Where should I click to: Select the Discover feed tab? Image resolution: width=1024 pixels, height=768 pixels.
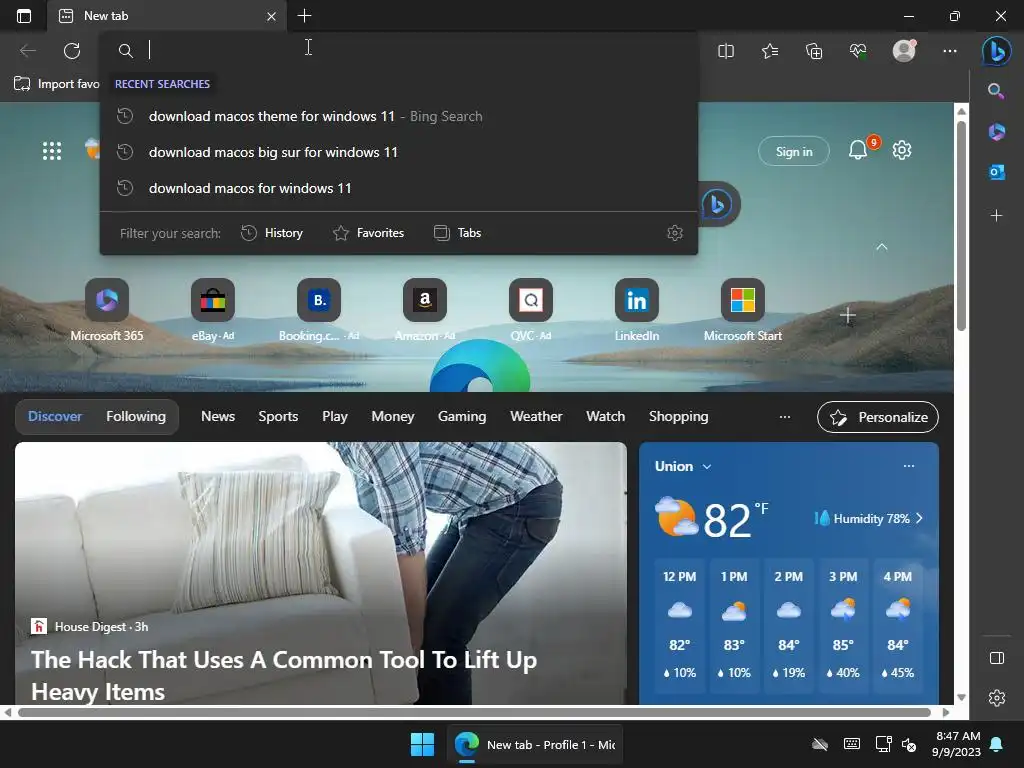pos(55,417)
